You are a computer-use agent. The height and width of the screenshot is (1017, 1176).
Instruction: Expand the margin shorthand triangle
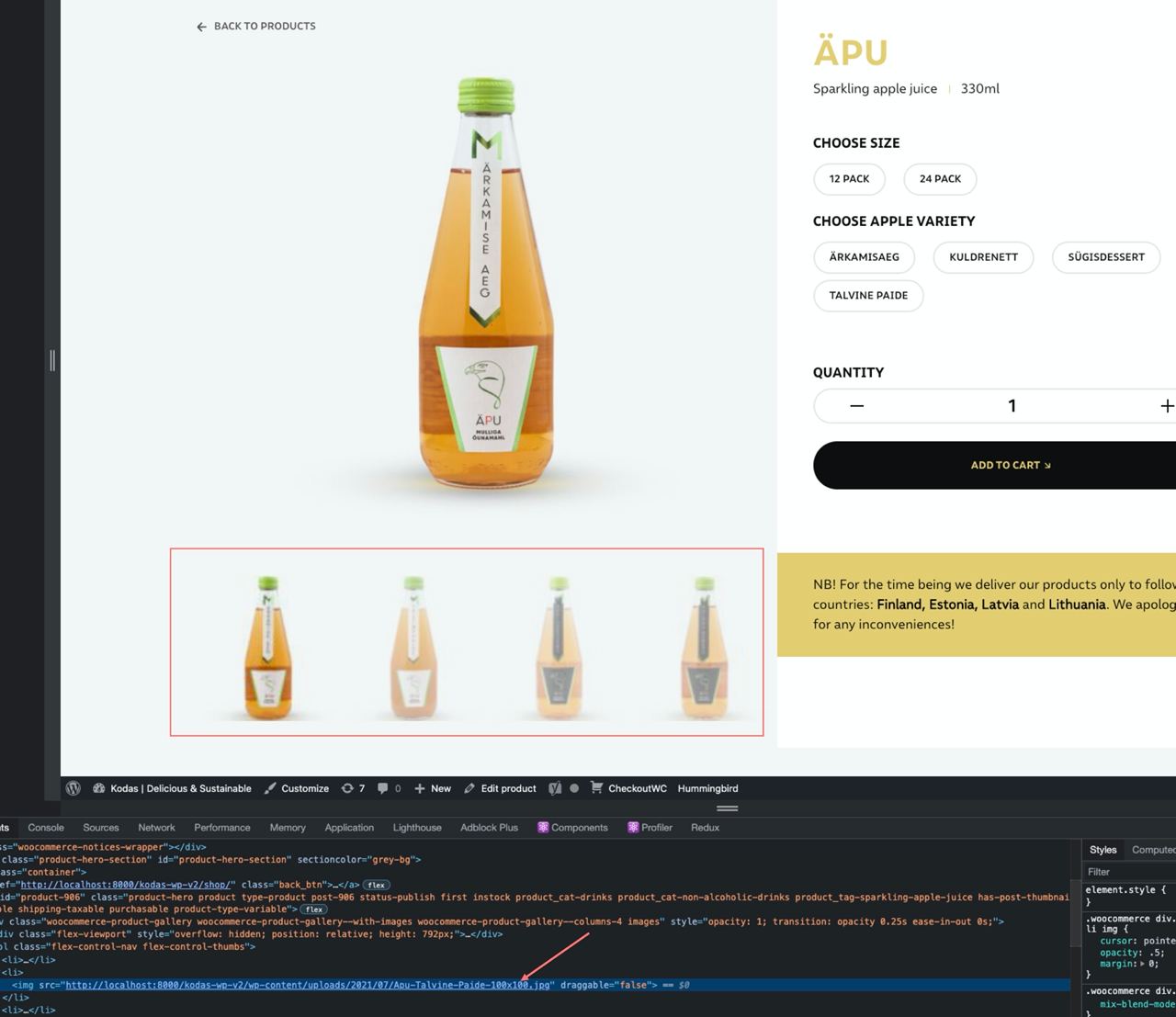1143,964
